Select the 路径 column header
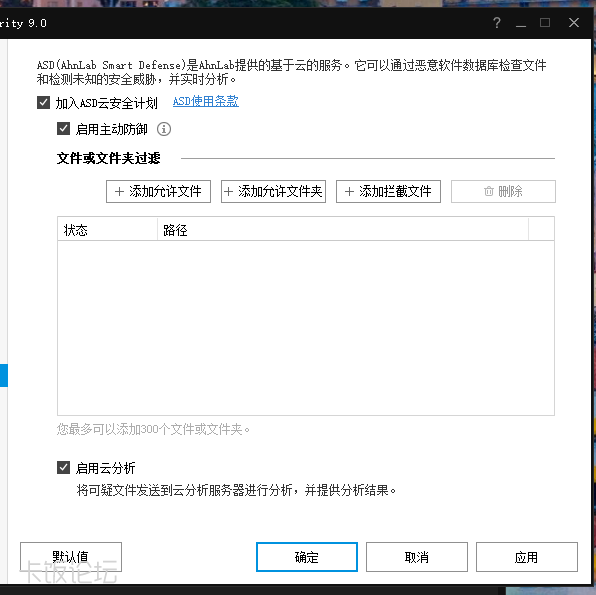Image resolution: width=596 pixels, height=595 pixels. pyautogui.click(x=343, y=230)
